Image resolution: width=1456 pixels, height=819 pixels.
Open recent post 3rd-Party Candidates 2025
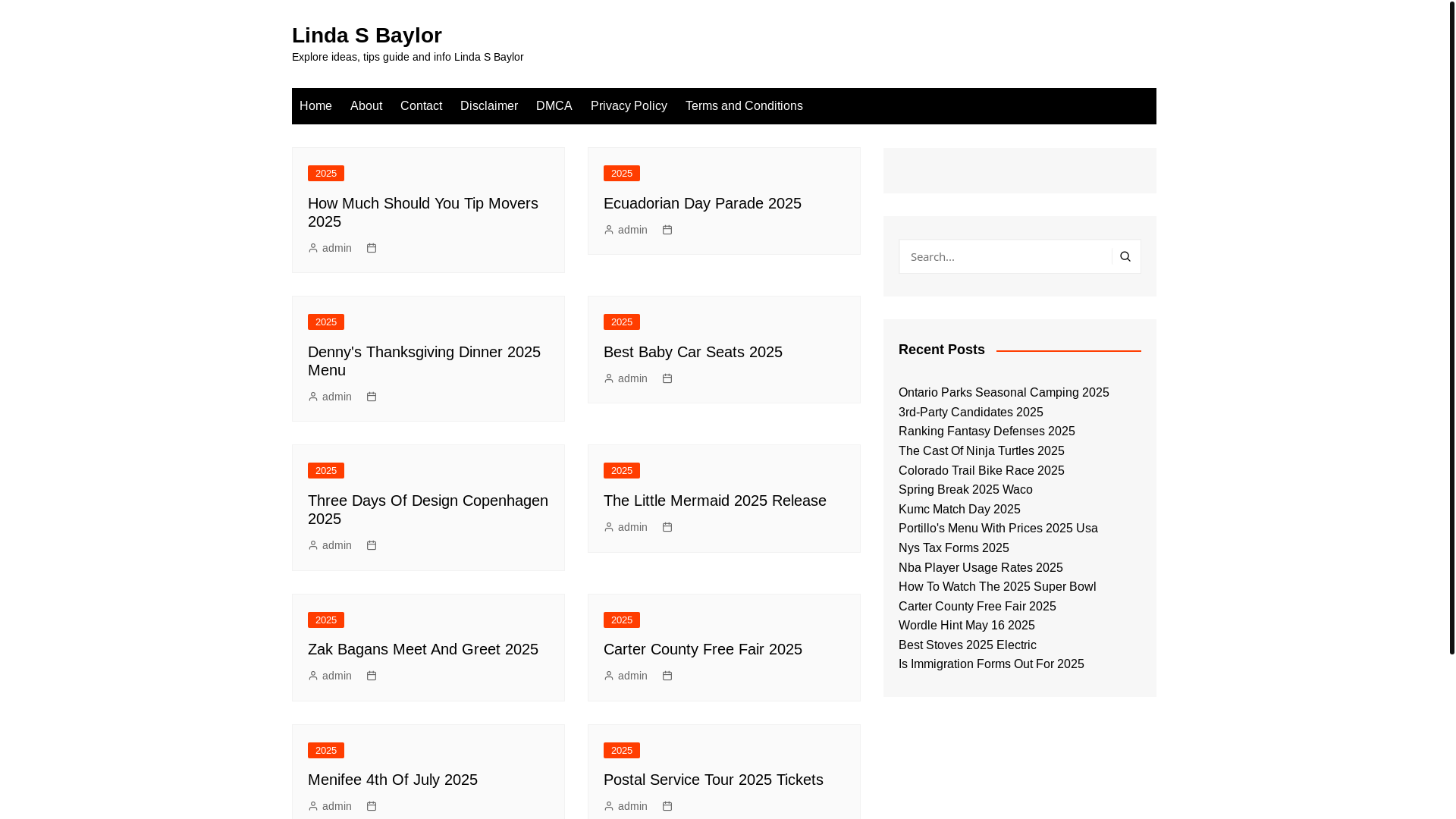click(x=971, y=413)
